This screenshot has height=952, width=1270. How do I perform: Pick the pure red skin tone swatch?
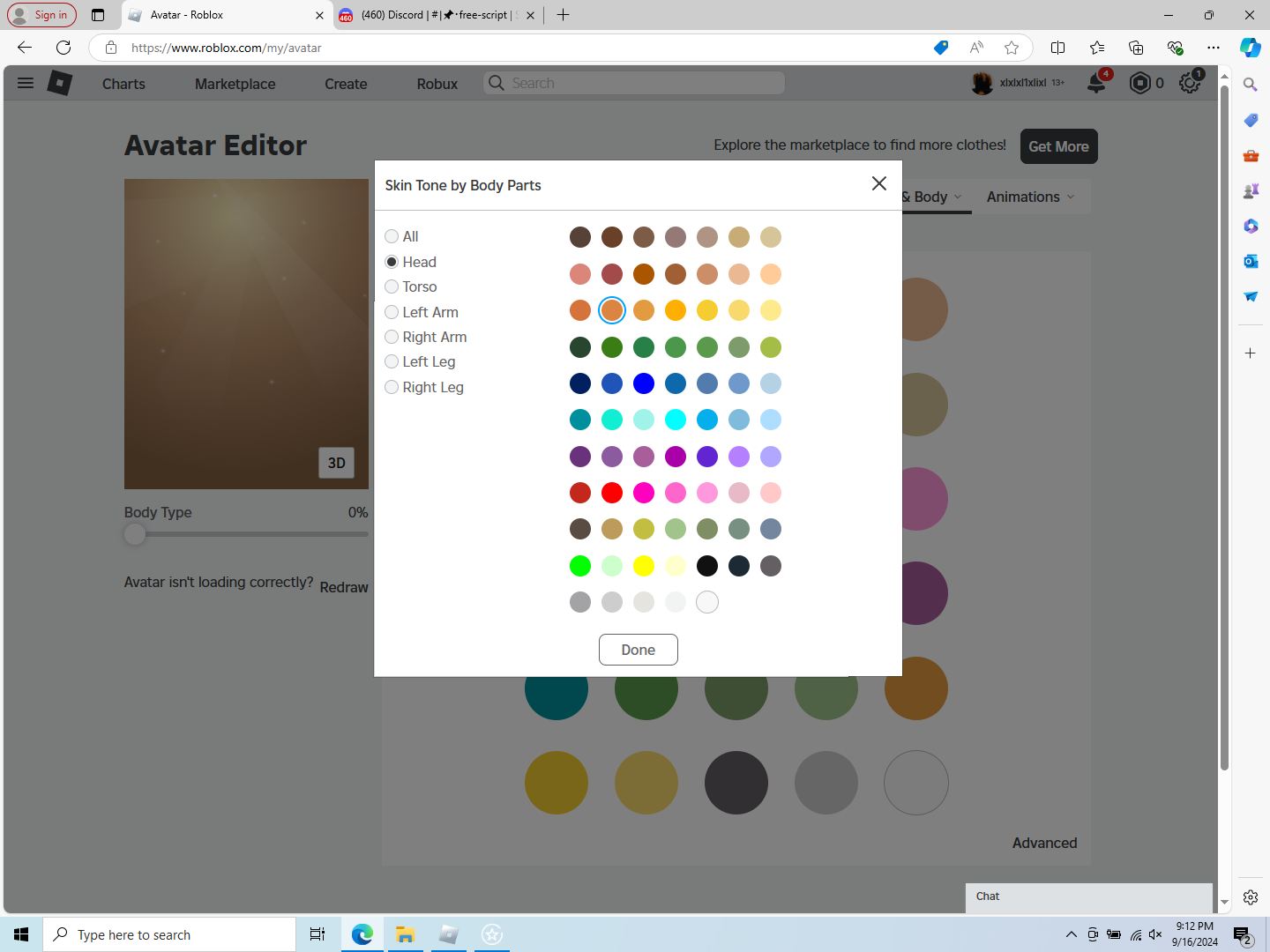[x=612, y=493]
